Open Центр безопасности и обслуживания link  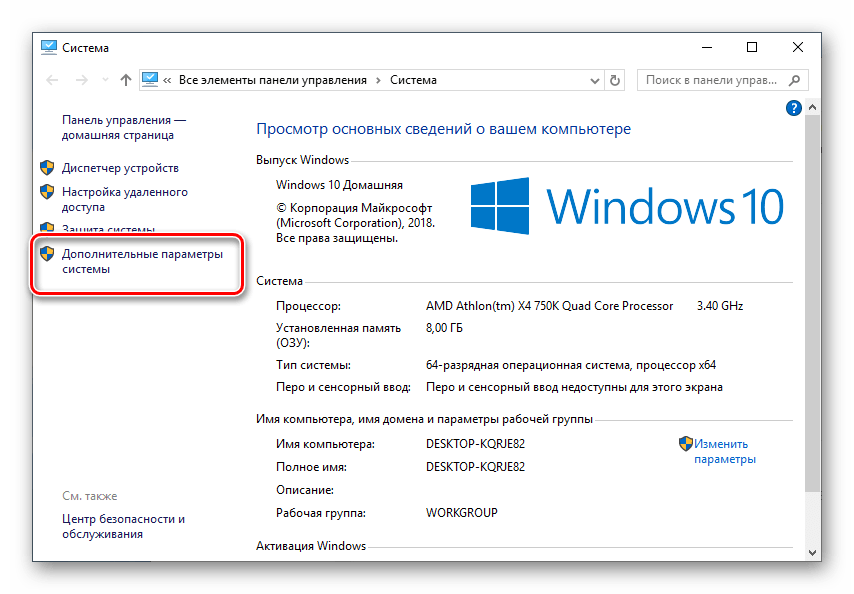[123, 526]
